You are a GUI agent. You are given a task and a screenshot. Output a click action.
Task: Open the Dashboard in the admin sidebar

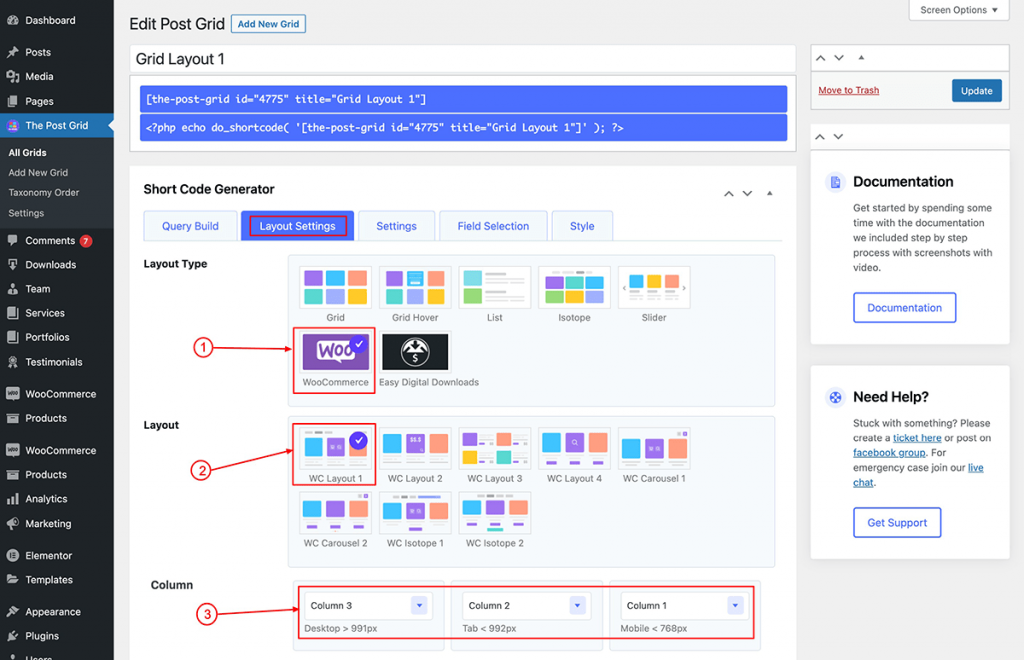[x=50, y=20]
